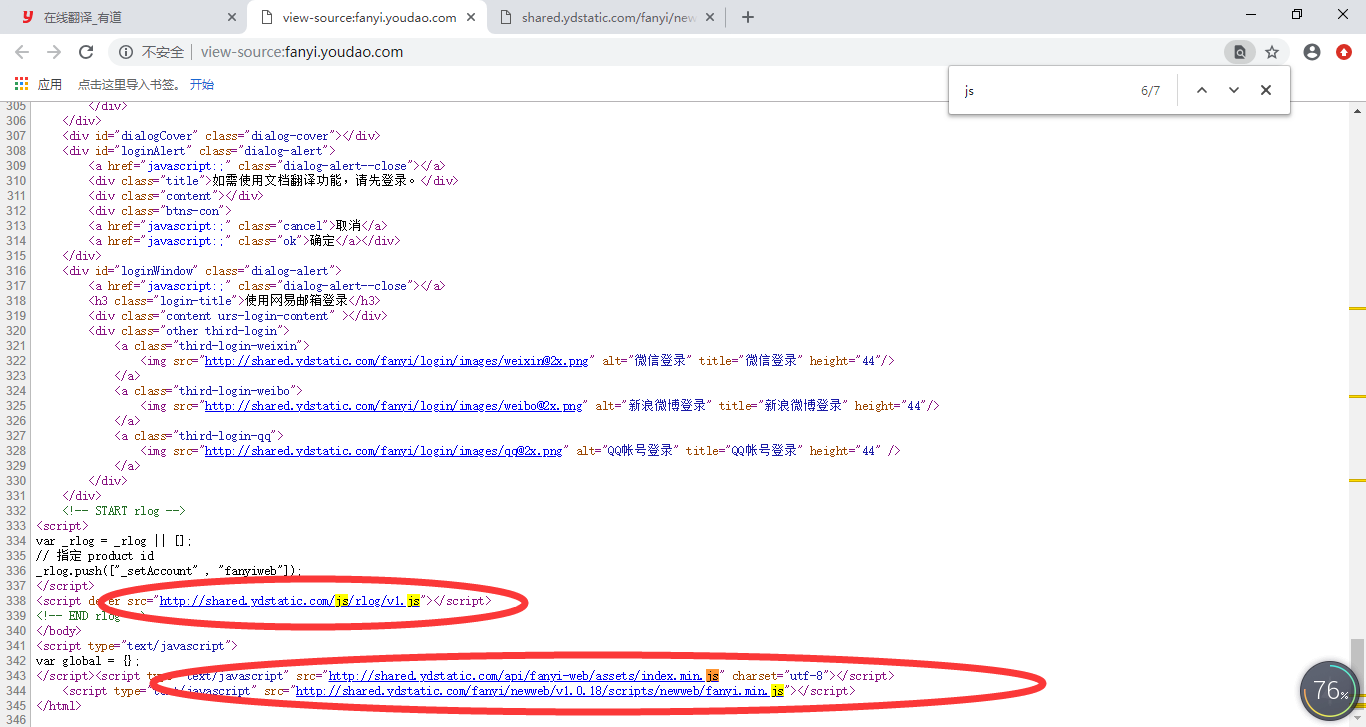1366x727 pixels.
Task: Click the 开始 import bookmarks link
Action: click(202, 84)
